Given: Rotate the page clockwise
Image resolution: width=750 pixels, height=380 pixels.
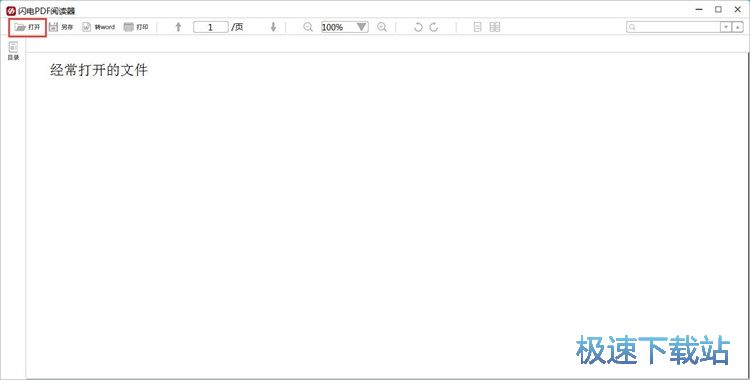Looking at the screenshot, I should [x=434, y=27].
